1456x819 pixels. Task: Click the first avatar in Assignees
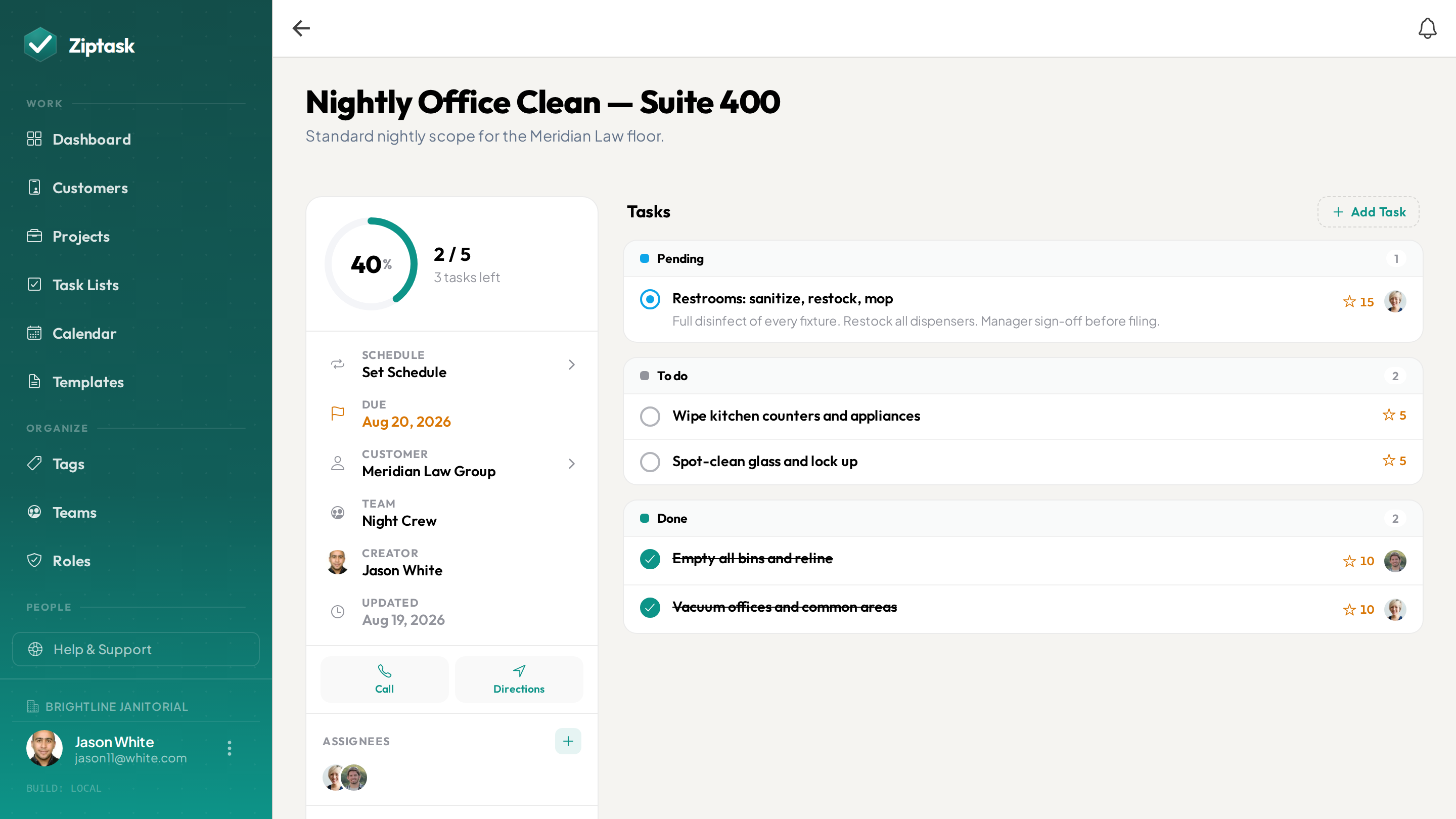[334, 777]
